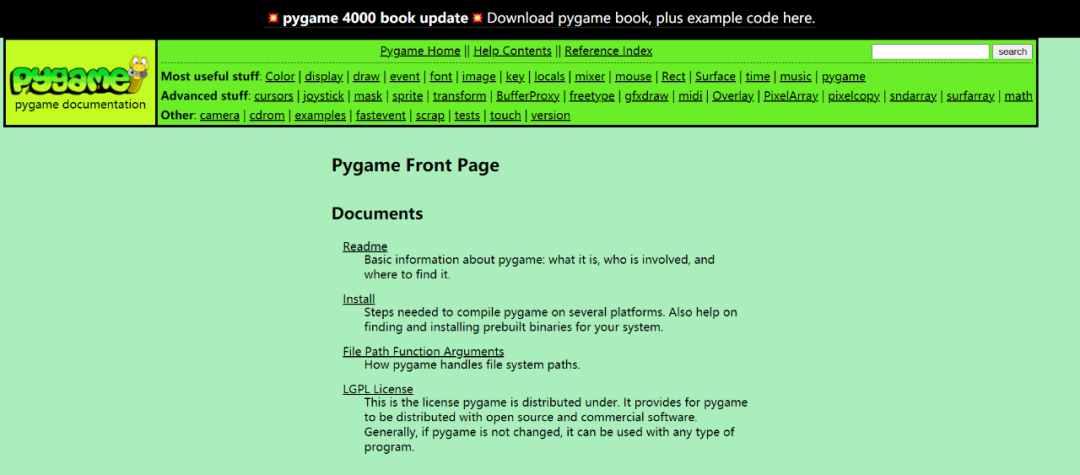Open the Install document link

(x=359, y=299)
